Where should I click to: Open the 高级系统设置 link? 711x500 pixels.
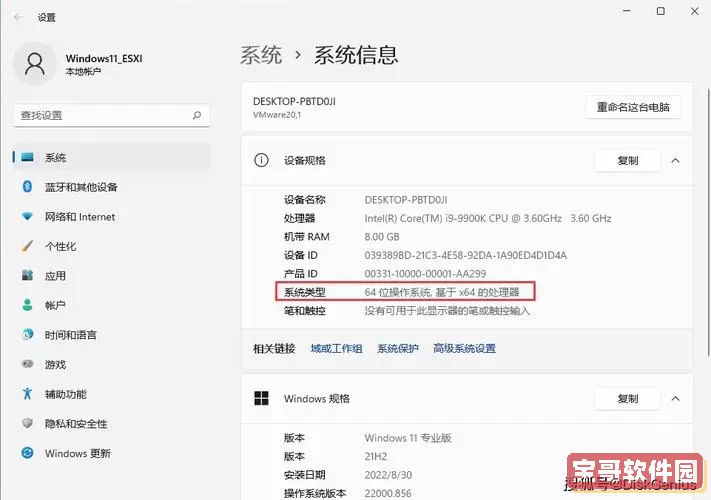(x=464, y=348)
